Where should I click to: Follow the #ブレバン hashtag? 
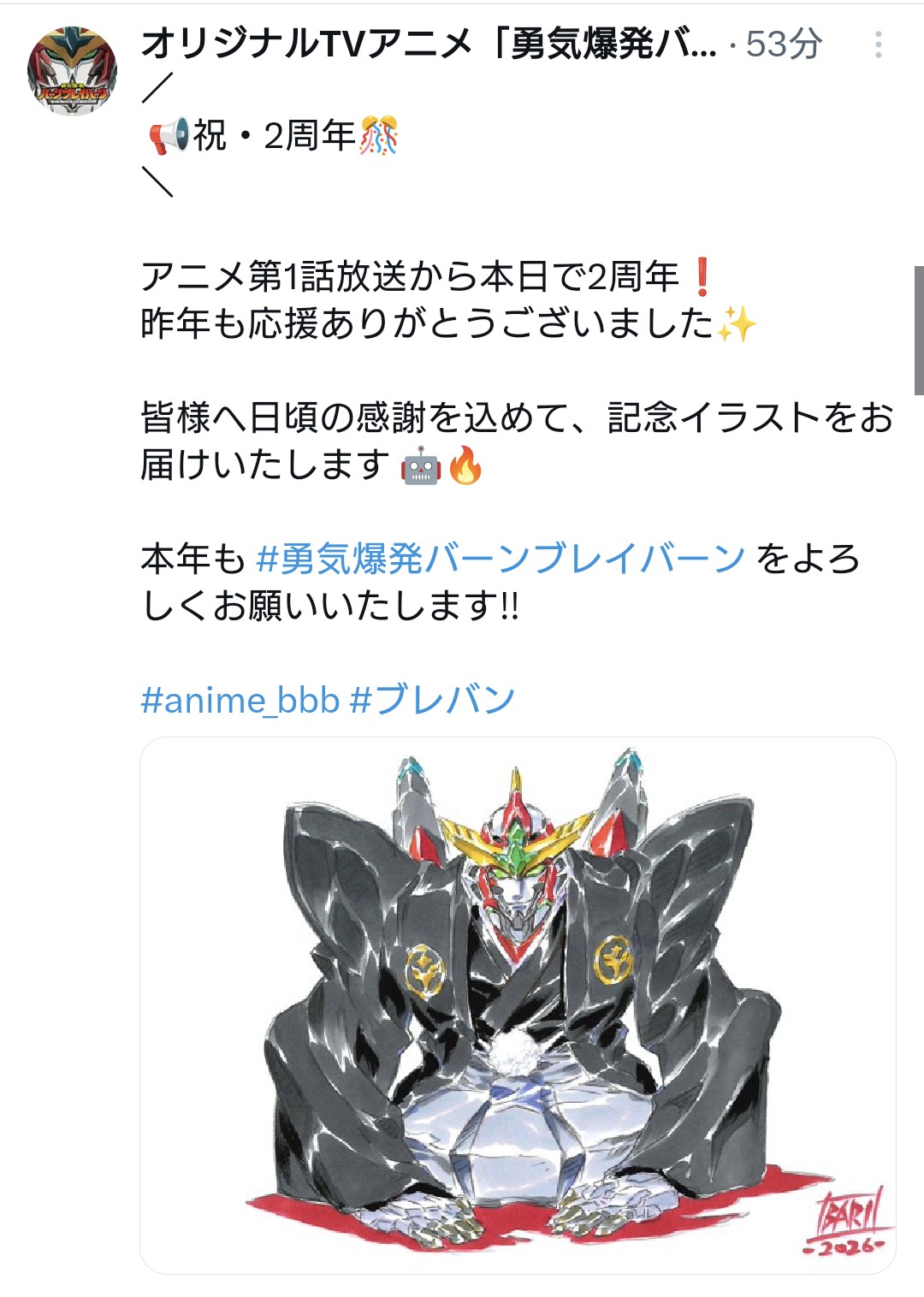(433, 700)
